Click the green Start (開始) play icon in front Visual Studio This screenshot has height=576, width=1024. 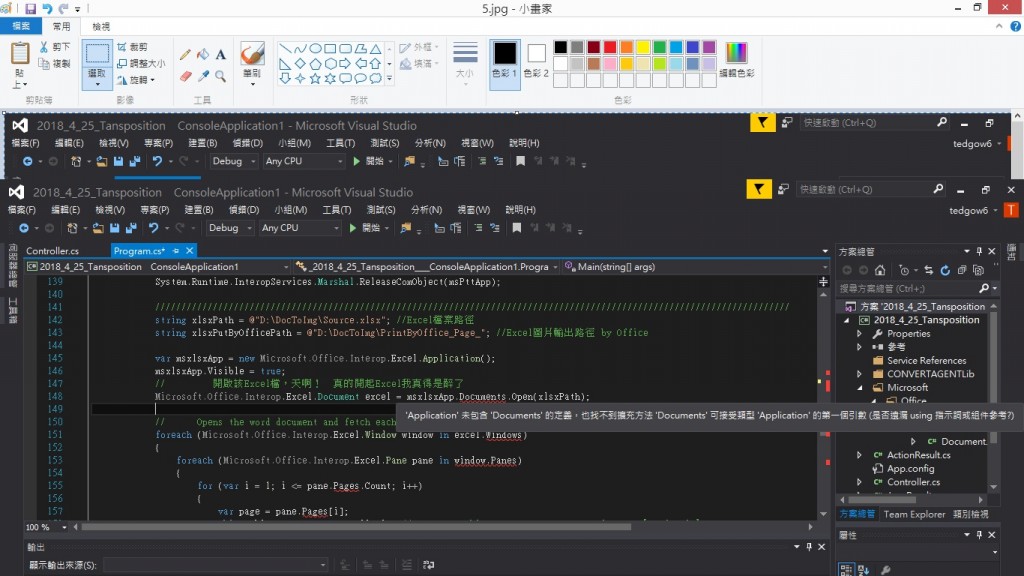[x=353, y=228]
